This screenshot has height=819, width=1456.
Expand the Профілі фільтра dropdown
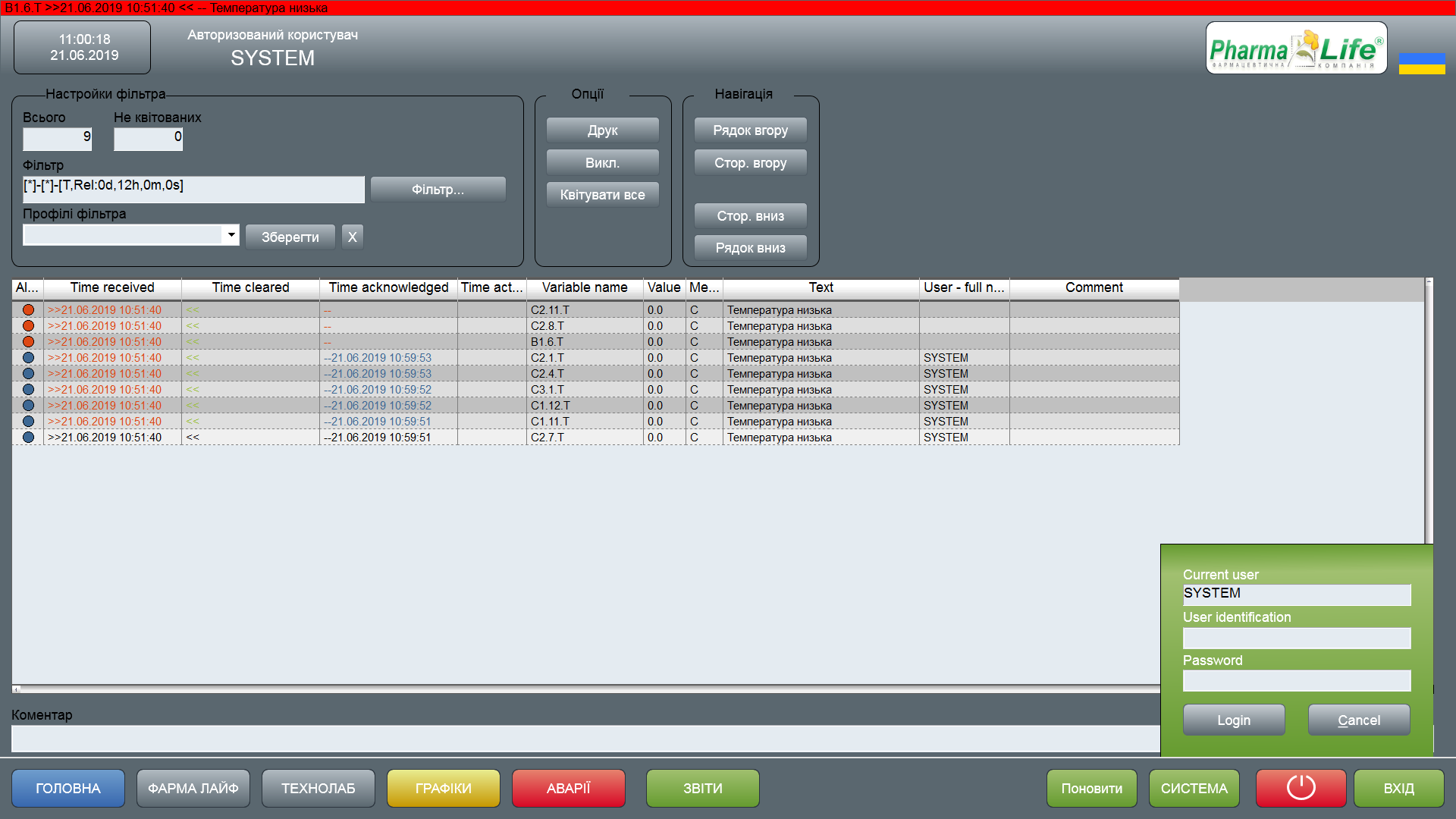tap(231, 235)
